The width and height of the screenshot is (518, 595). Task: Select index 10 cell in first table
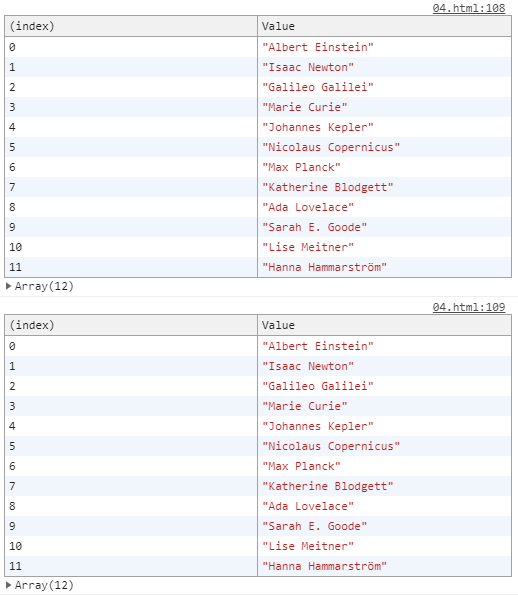pyautogui.click(x=131, y=247)
